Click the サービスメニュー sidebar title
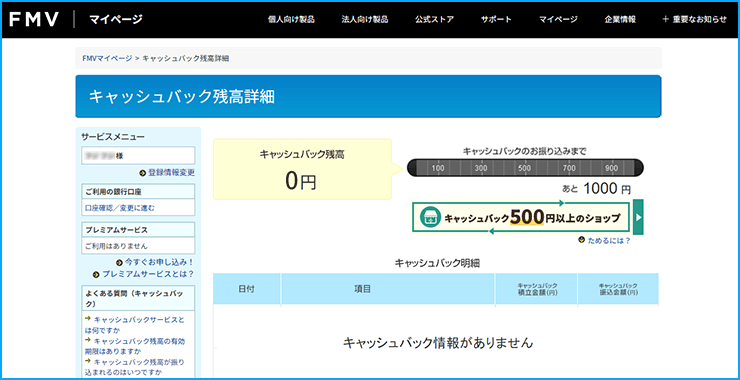740x380 pixels. pyautogui.click(x=113, y=137)
